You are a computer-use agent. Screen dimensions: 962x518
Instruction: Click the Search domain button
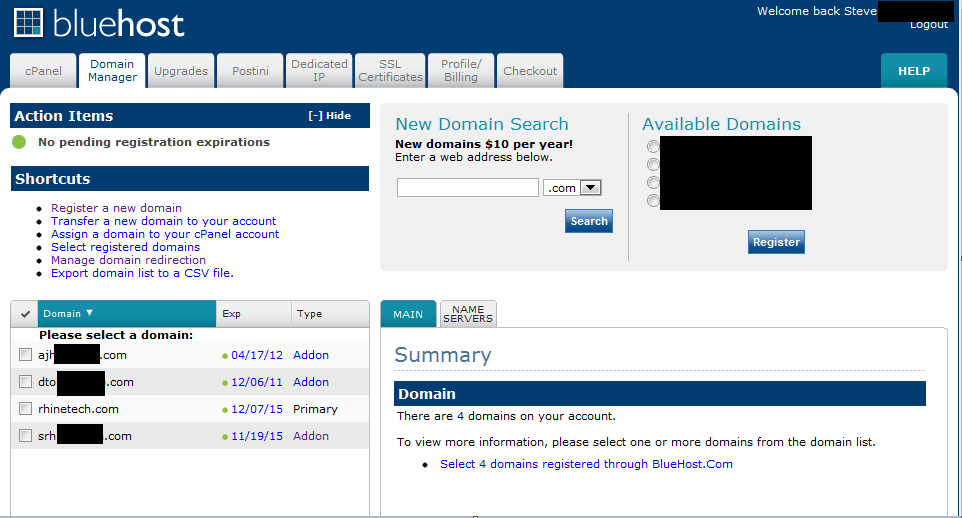(x=589, y=221)
